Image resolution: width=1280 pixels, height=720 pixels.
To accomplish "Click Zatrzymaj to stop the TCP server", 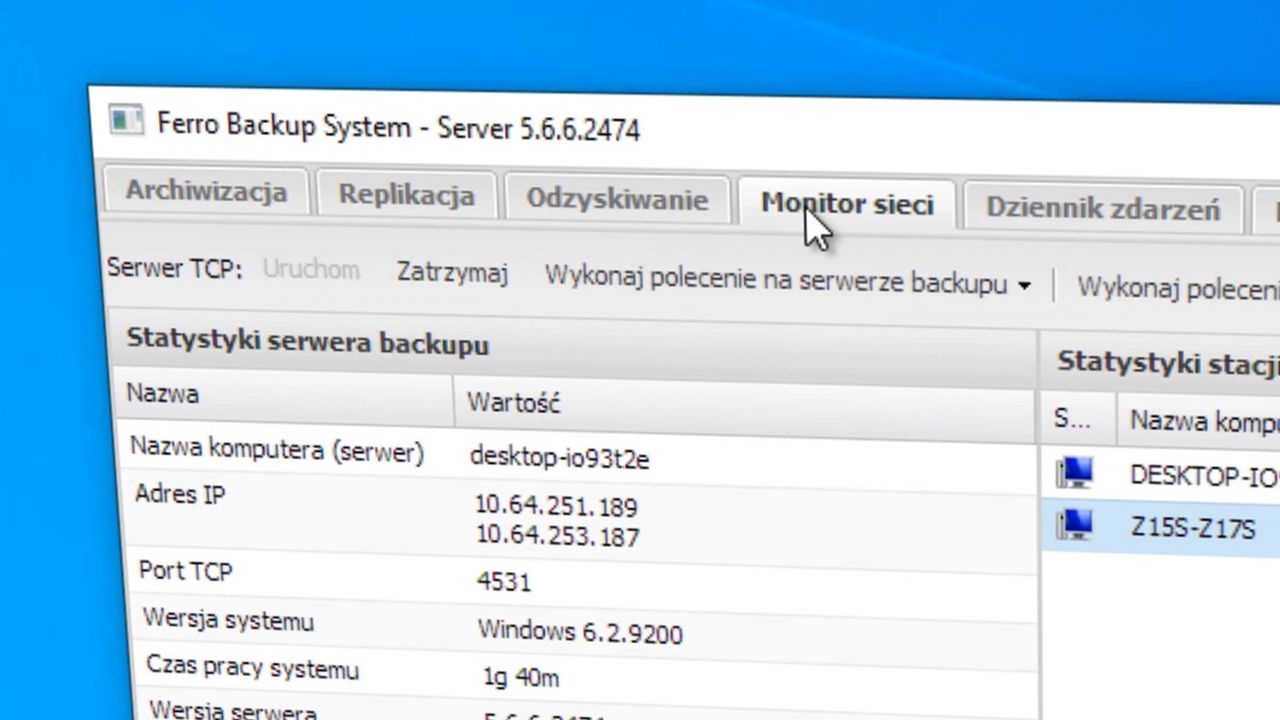I will [452, 272].
